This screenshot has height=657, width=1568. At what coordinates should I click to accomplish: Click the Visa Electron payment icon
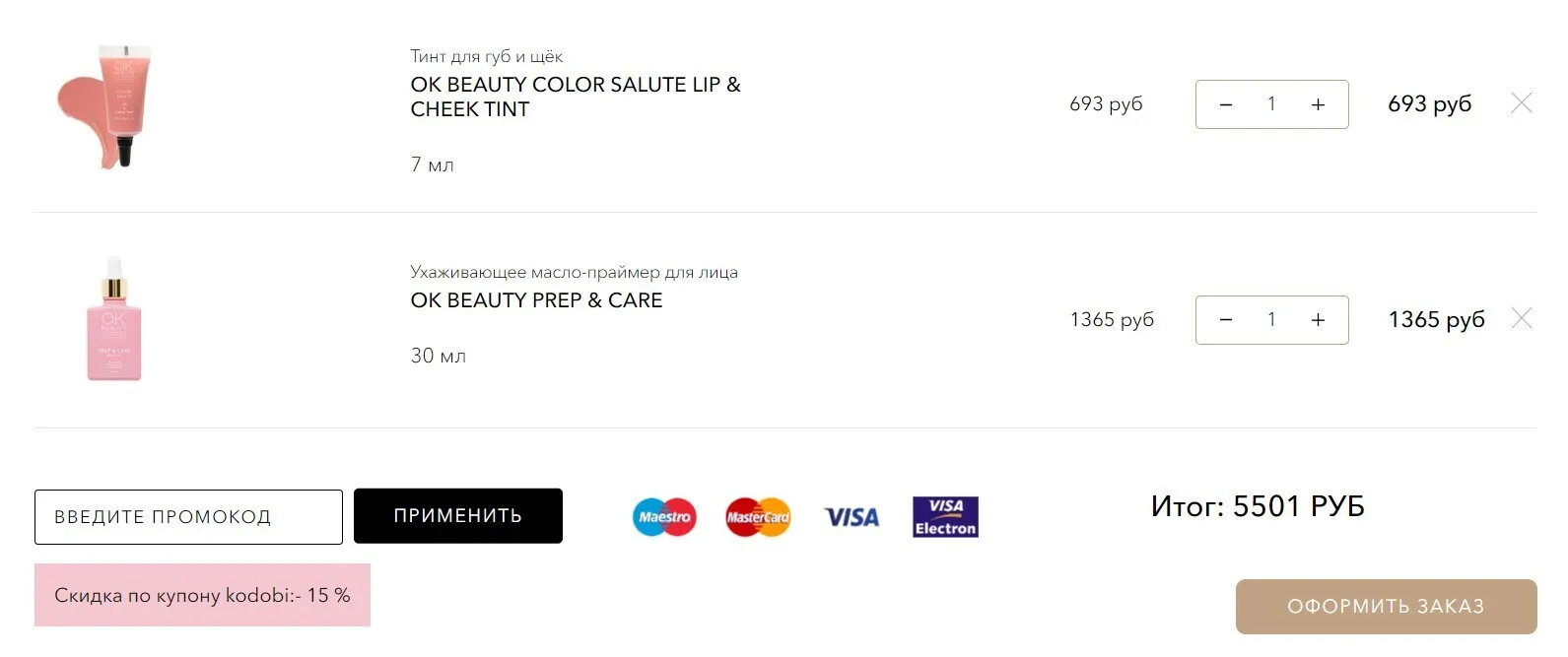[x=945, y=517]
